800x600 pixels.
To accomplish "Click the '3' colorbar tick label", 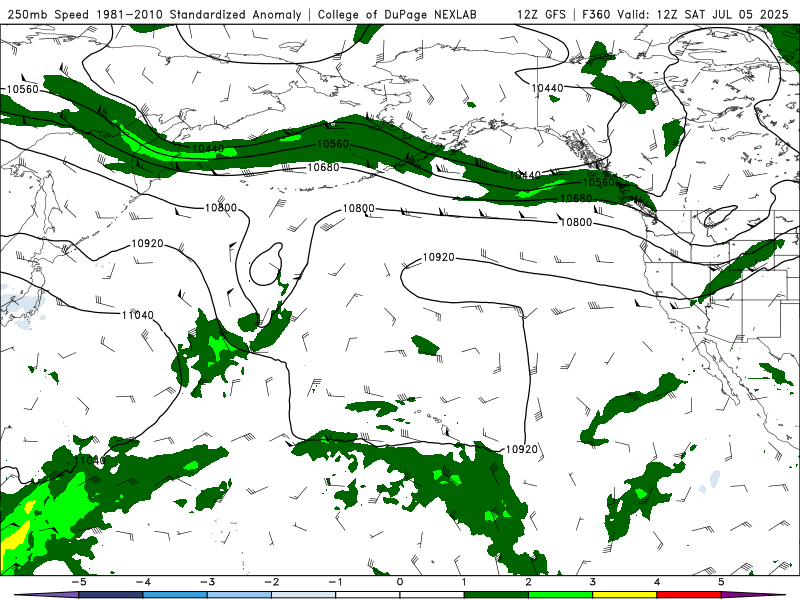I will (x=592, y=582).
